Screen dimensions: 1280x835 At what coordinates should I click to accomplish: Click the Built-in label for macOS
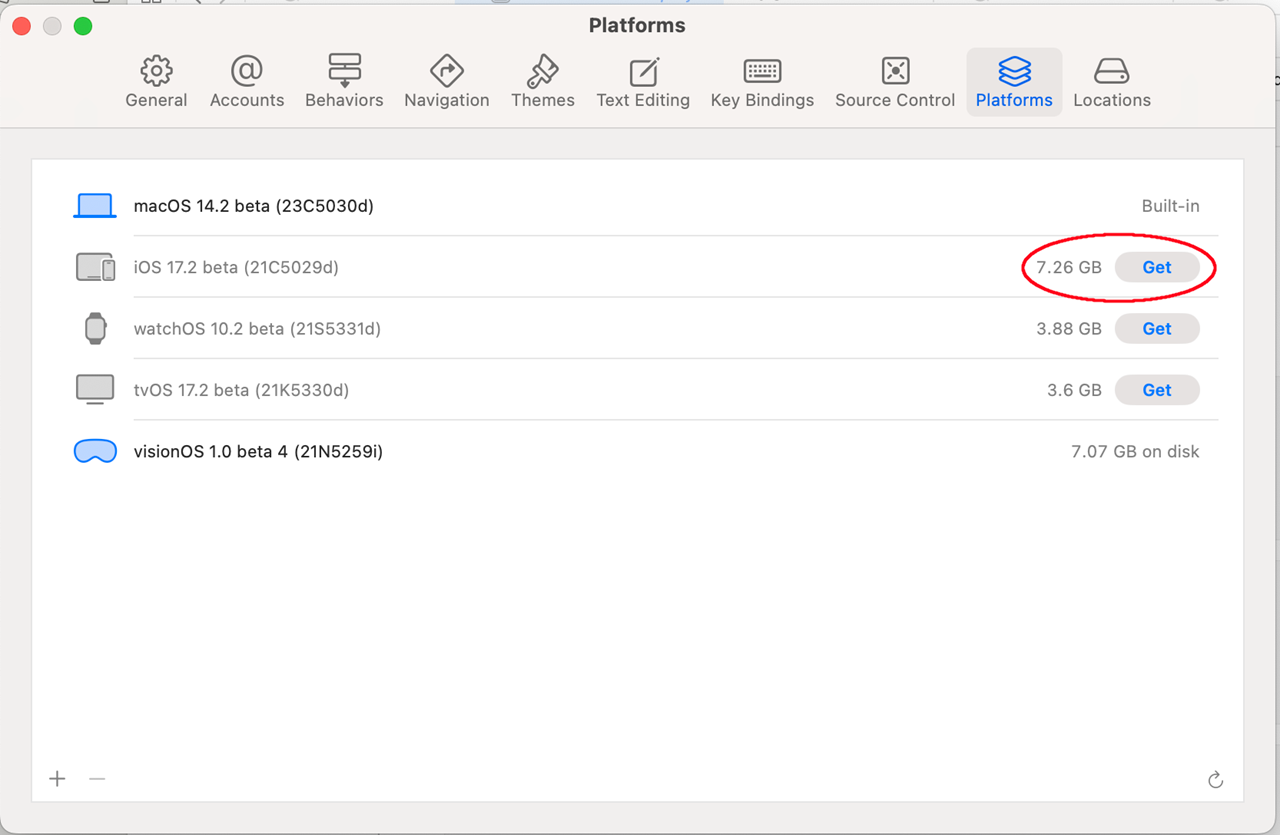[1170, 206]
